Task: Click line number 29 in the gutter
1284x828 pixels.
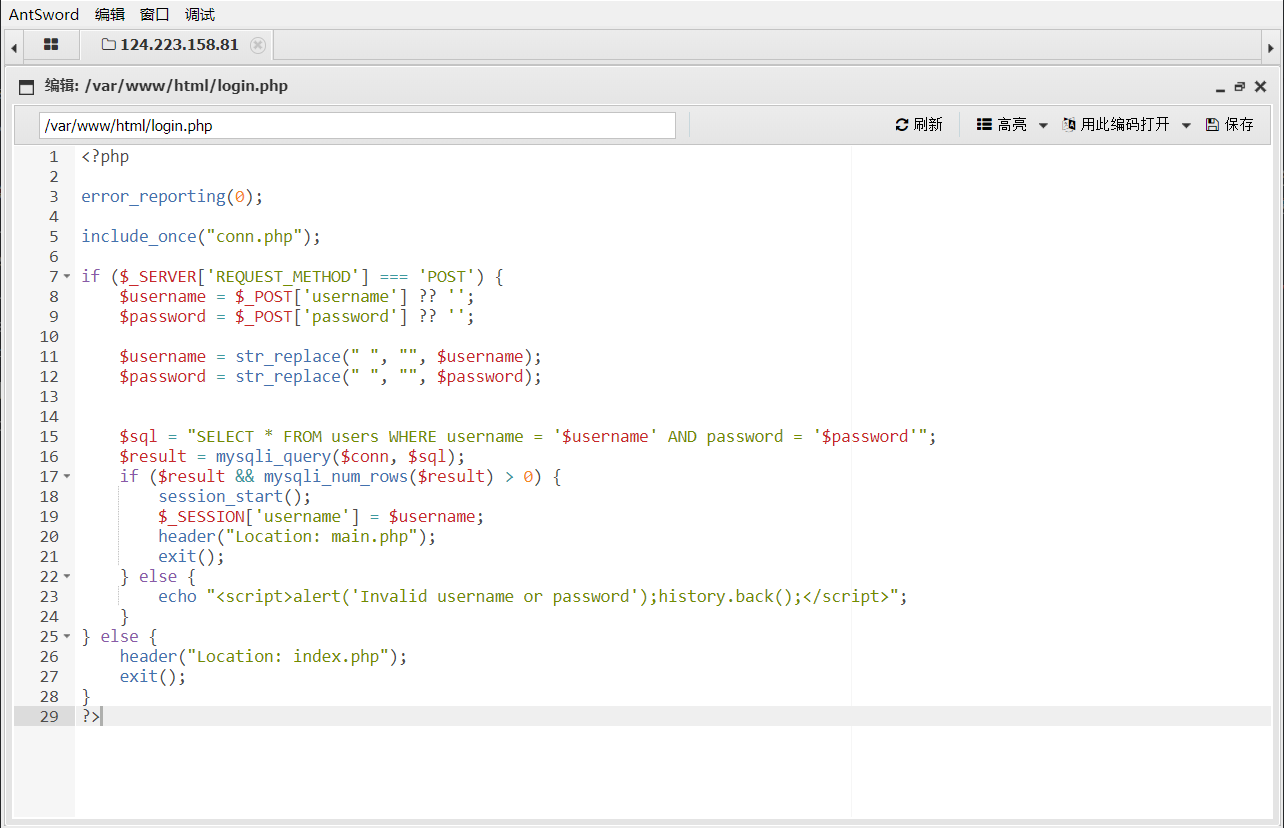Action: pos(49,716)
